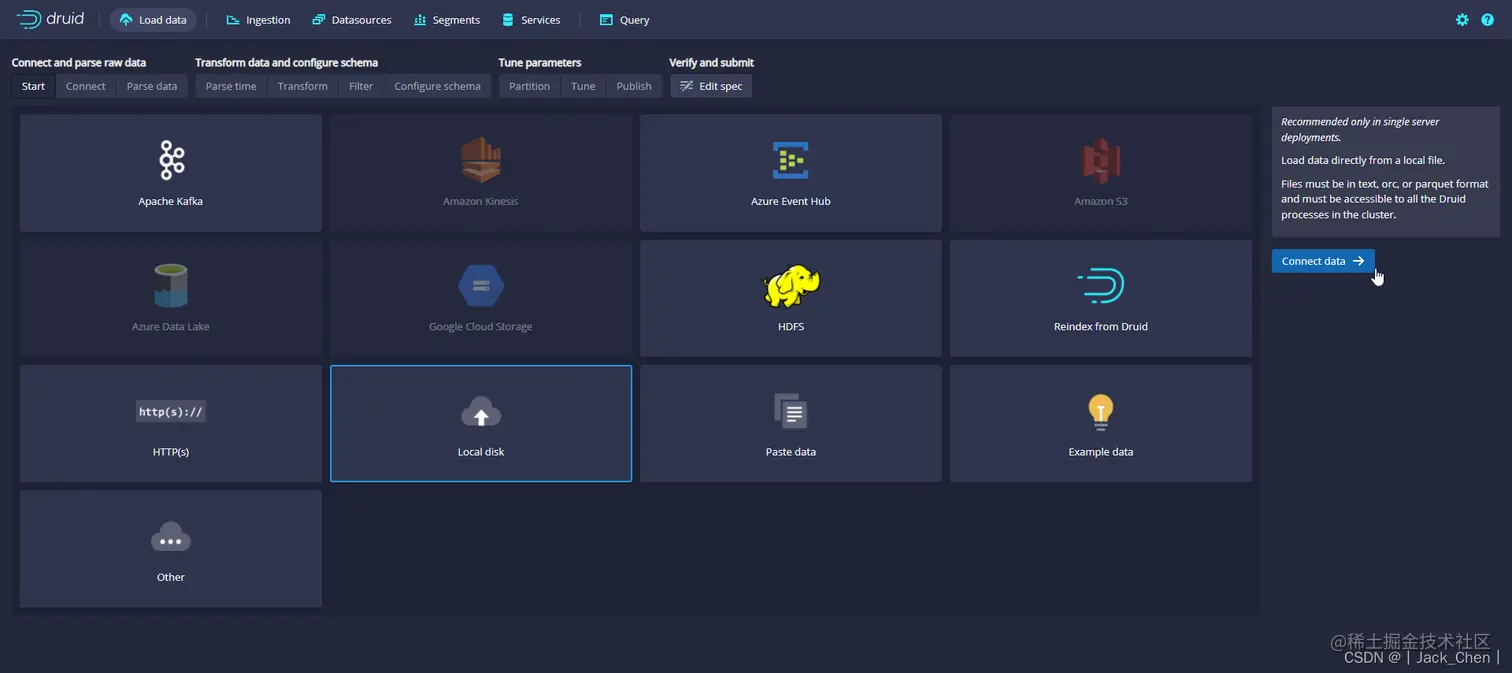Click the Paste data card label
Screen dimensions: 1512x673
coord(791,452)
